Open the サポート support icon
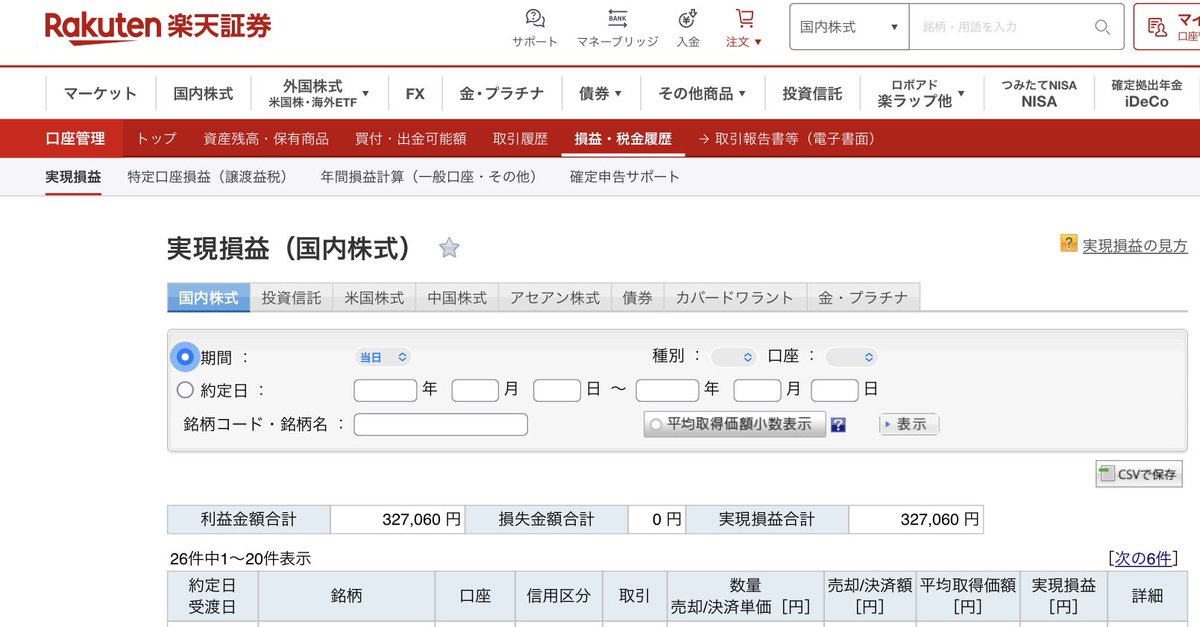Viewport: 1200px width, 627px height. click(535, 28)
